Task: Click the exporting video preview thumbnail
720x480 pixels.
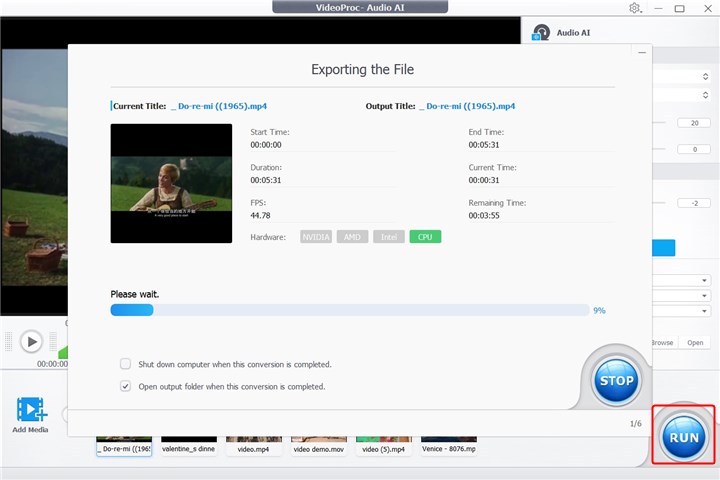Action: [x=171, y=183]
